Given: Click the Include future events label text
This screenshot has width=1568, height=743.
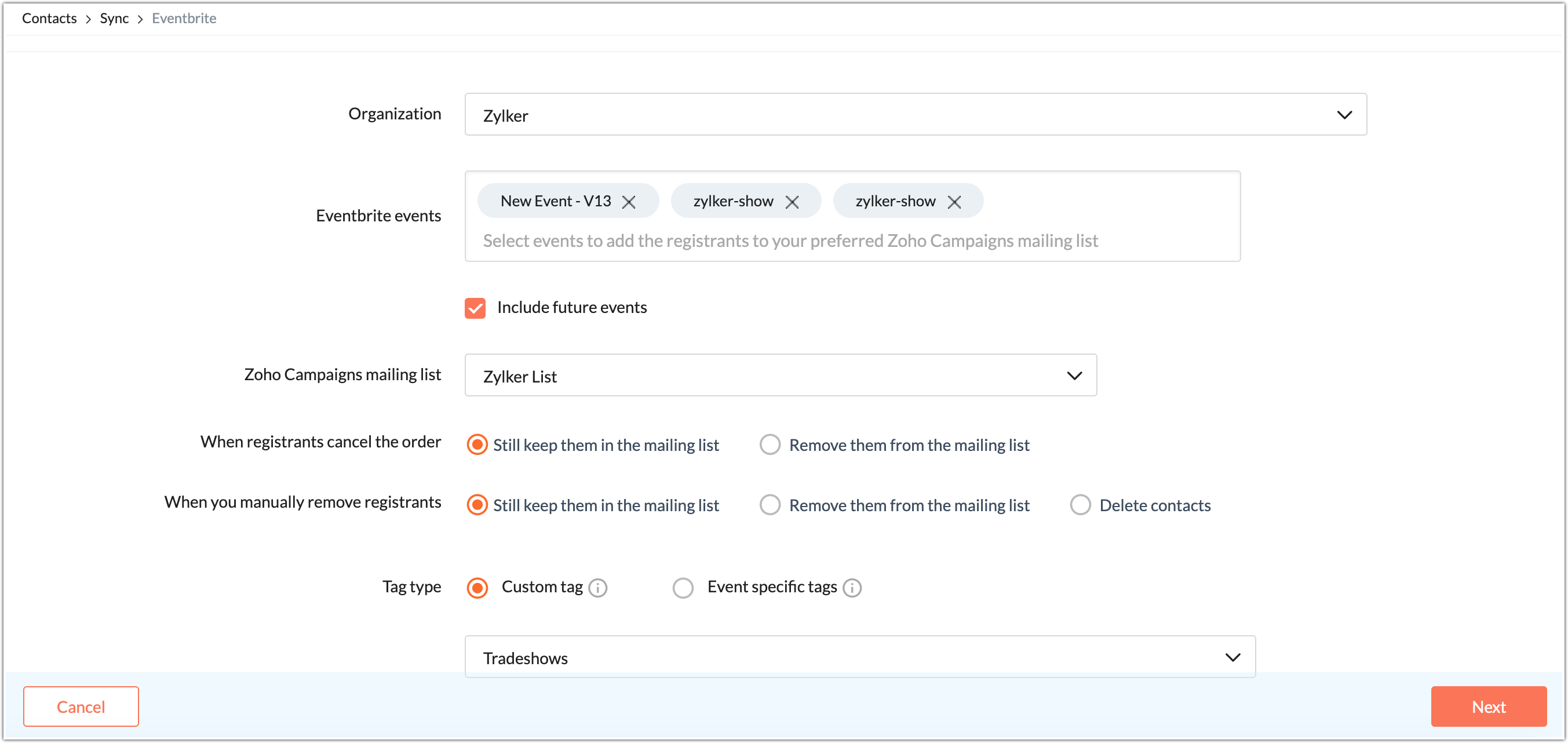Looking at the screenshot, I should 571,308.
